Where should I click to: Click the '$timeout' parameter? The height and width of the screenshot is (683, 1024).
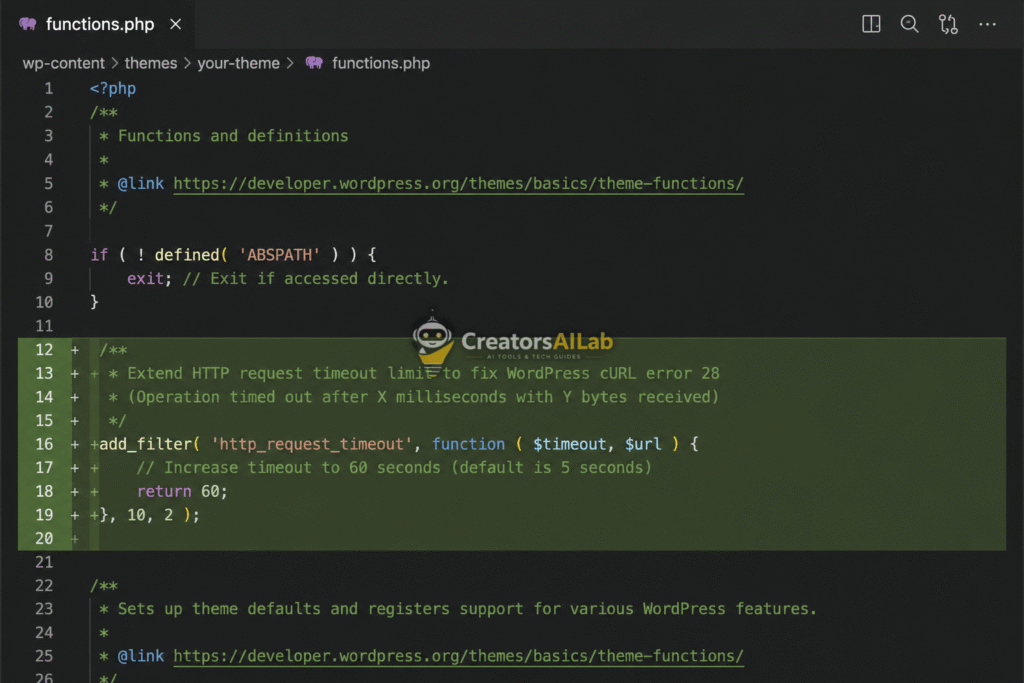[569, 444]
